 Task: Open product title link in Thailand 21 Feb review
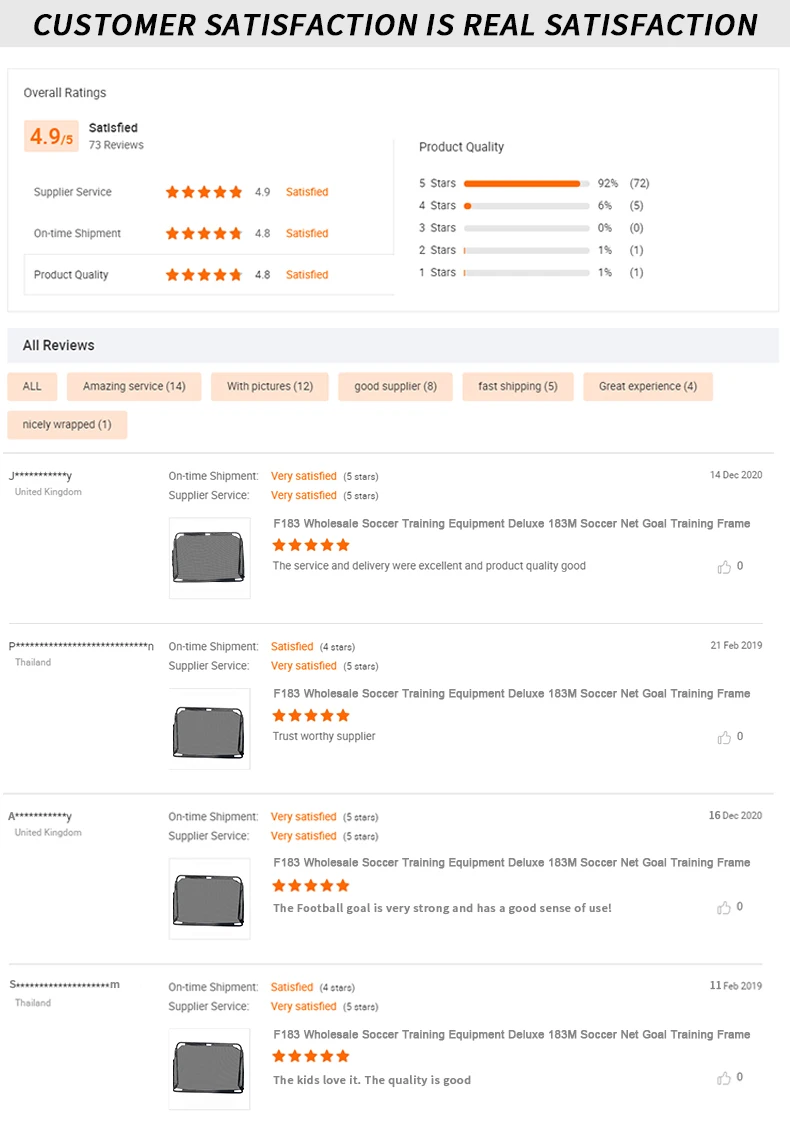tap(511, 694)
